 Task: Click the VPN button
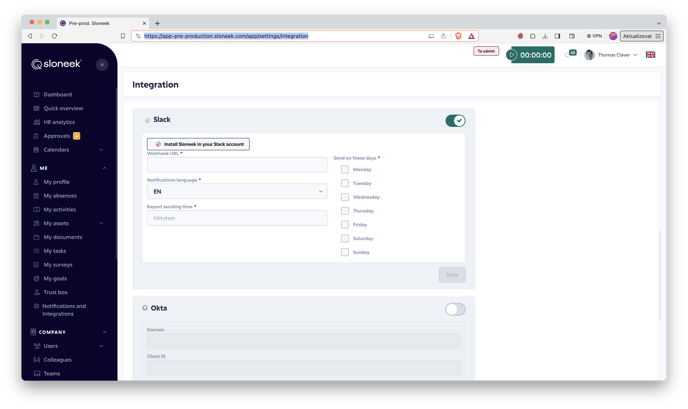pyautogui.click(x=595, y=36)
